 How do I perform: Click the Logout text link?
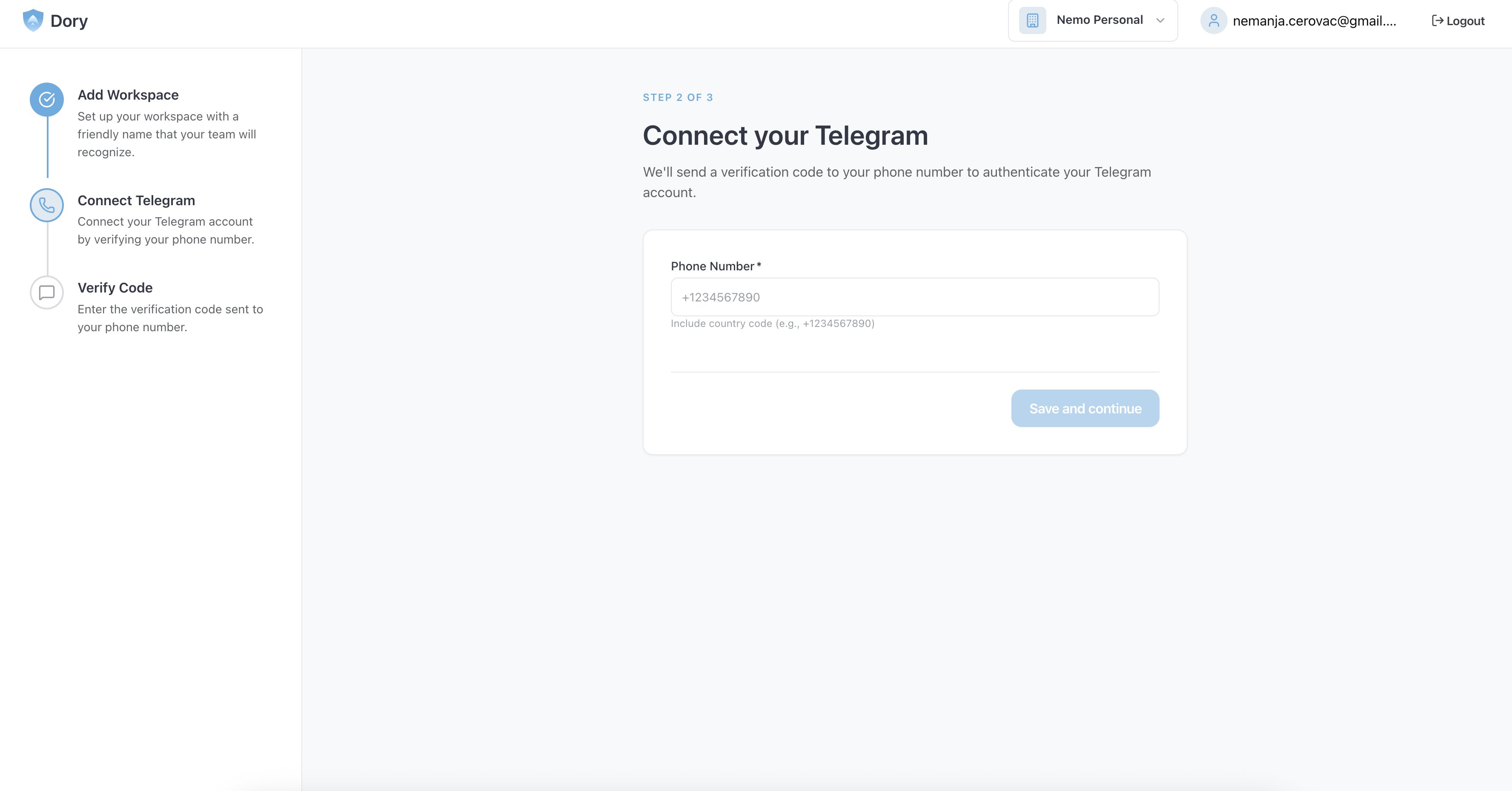tap(1465, 21)
